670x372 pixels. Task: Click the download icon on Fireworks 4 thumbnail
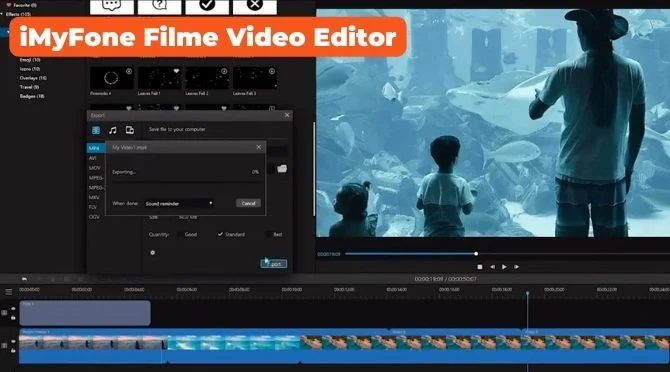point(129,71)
